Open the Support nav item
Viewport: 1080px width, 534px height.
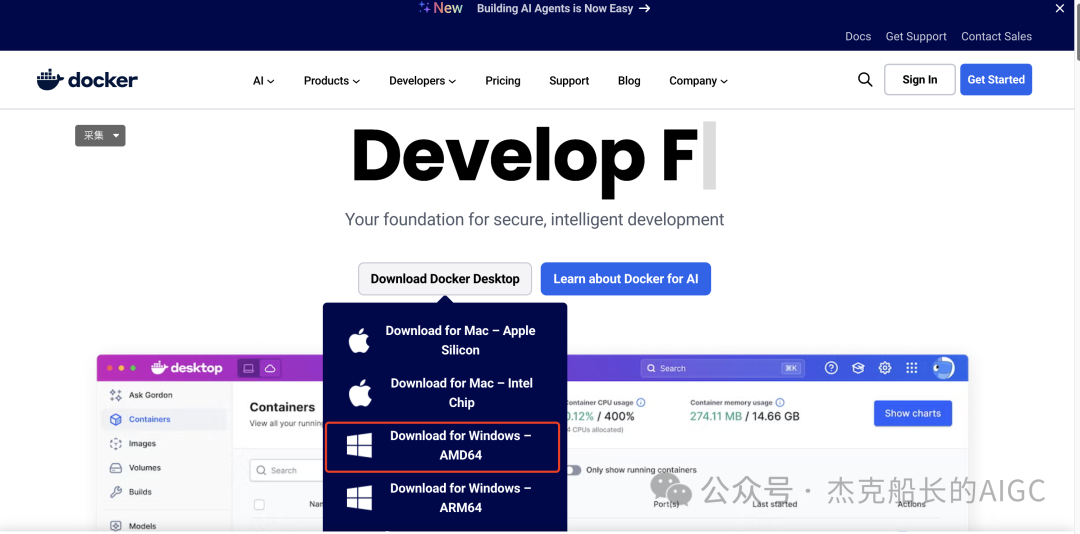pyautogui.click(x=569, y=81)
